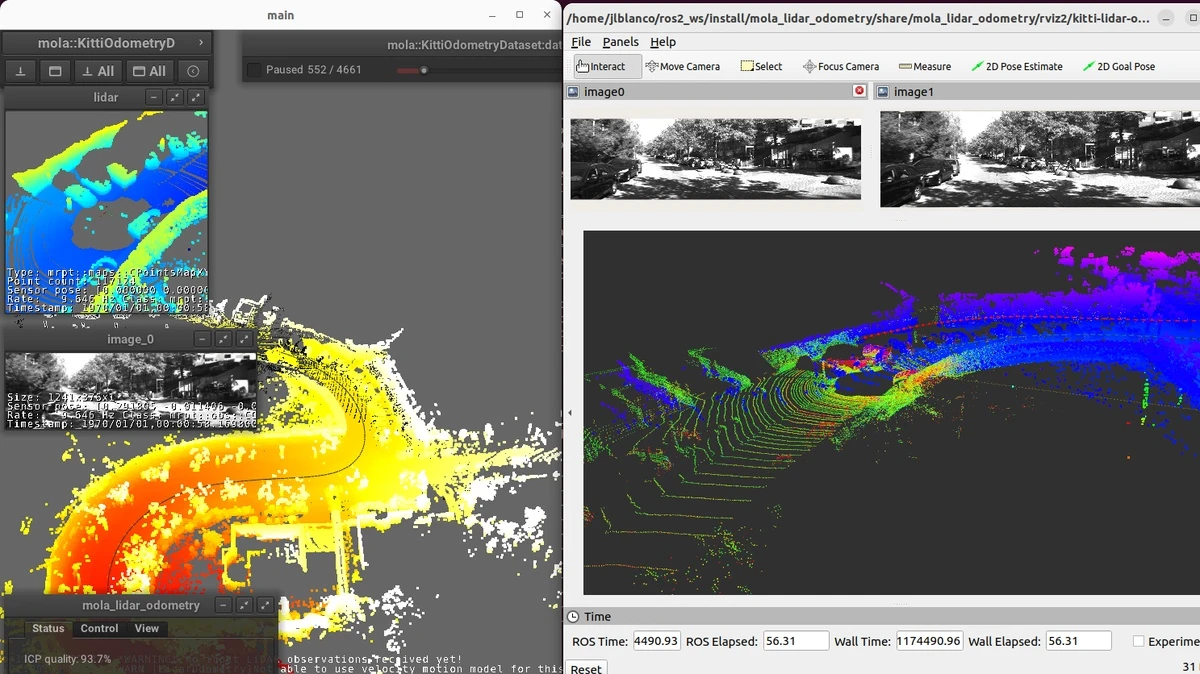Toggle the Paused checkbox in dataset panel
Viewport: 1200px width, 674px height.
254,70
